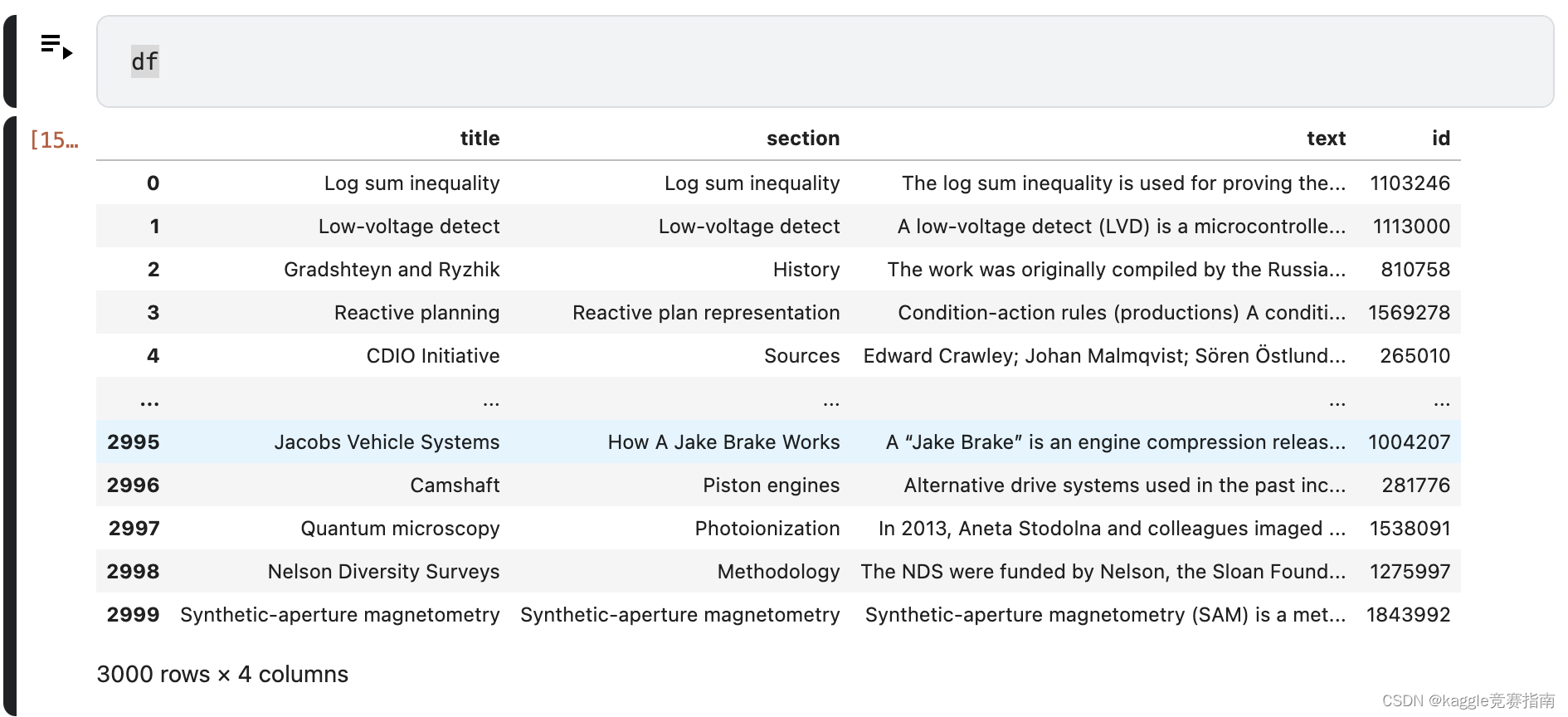Select the title cell Log sum inequality
The width and height of the screenshot is (1568, 717).
(x=411, y=183)
